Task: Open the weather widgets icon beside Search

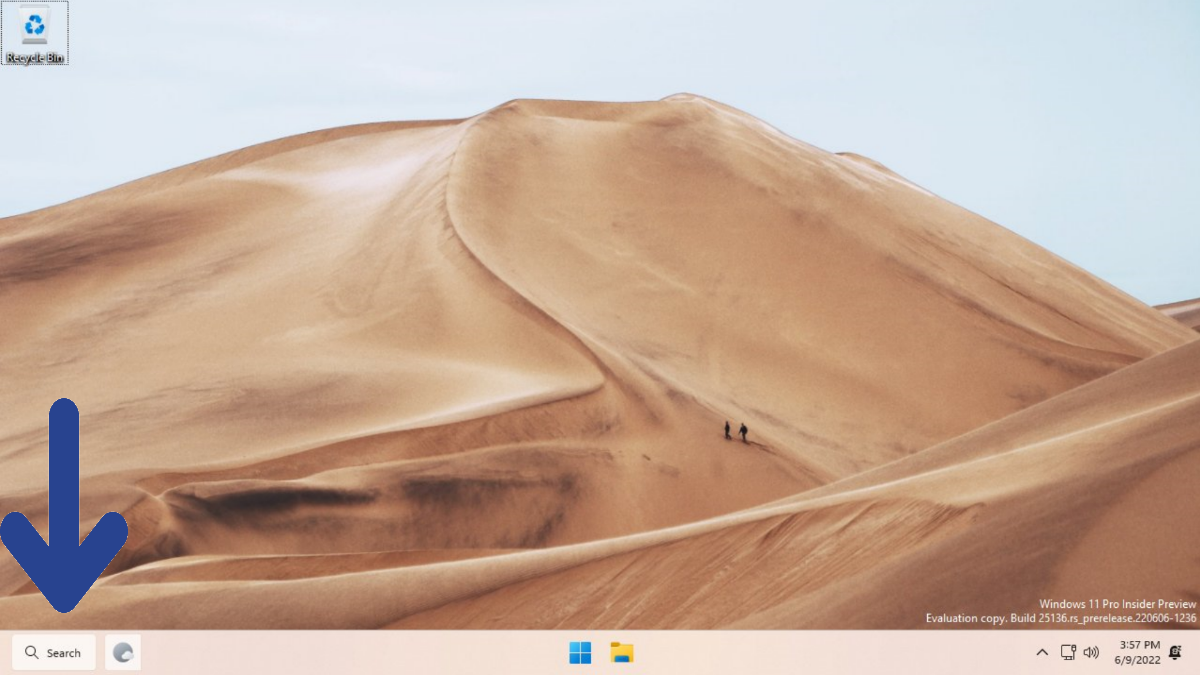Action: point(123,653)
